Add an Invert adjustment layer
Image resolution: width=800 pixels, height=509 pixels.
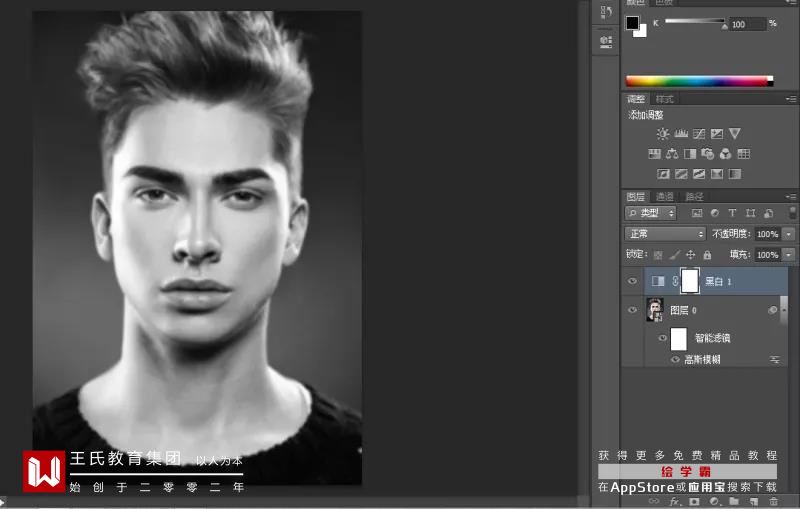point(663,174)
